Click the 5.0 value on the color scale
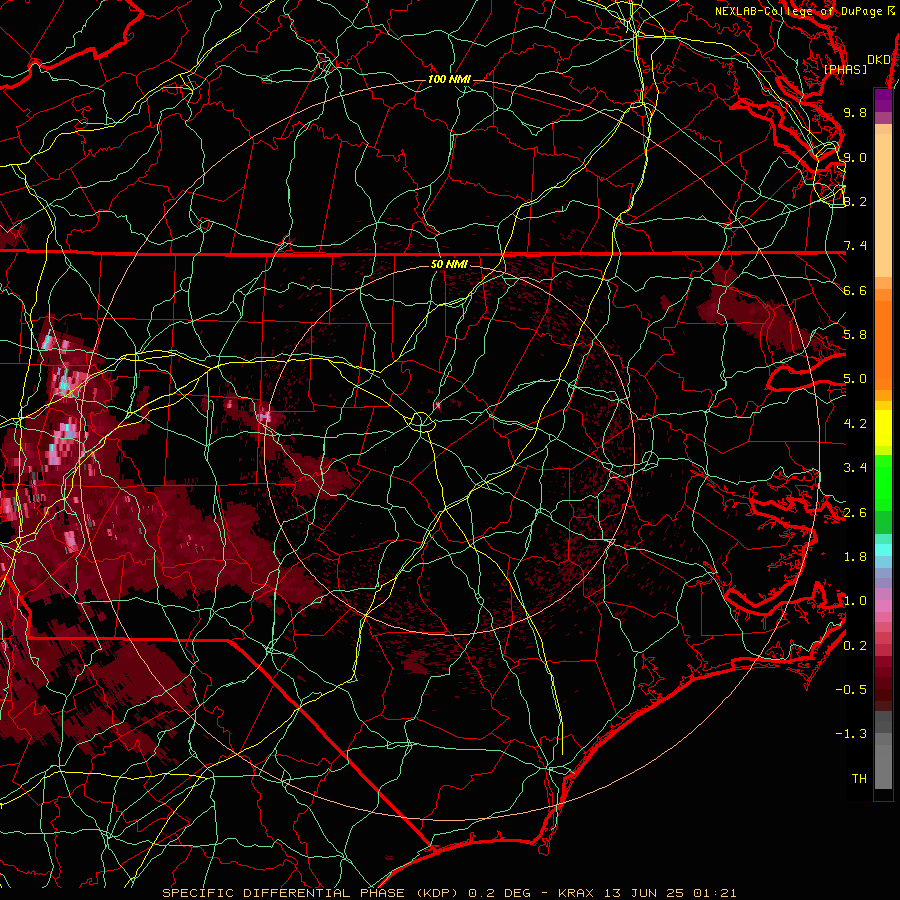This screenshot has width=900, height=900. click(855, 379)
